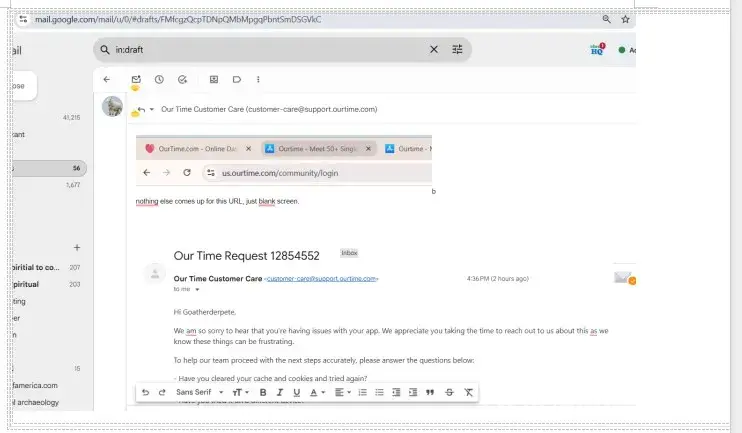Click the Inbox row showing 41,215
The width and height of the screenshot is (742, 433).
pos(47,117)
